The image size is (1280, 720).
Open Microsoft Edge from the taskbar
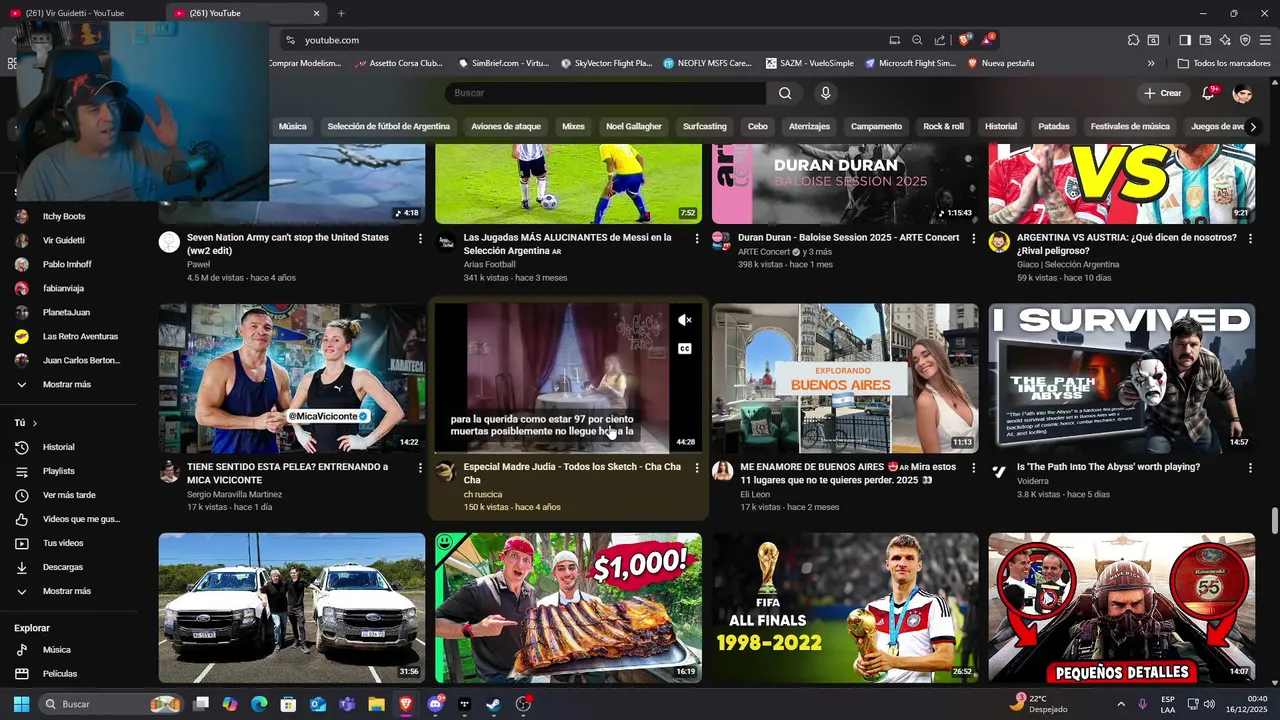point(259,704)
